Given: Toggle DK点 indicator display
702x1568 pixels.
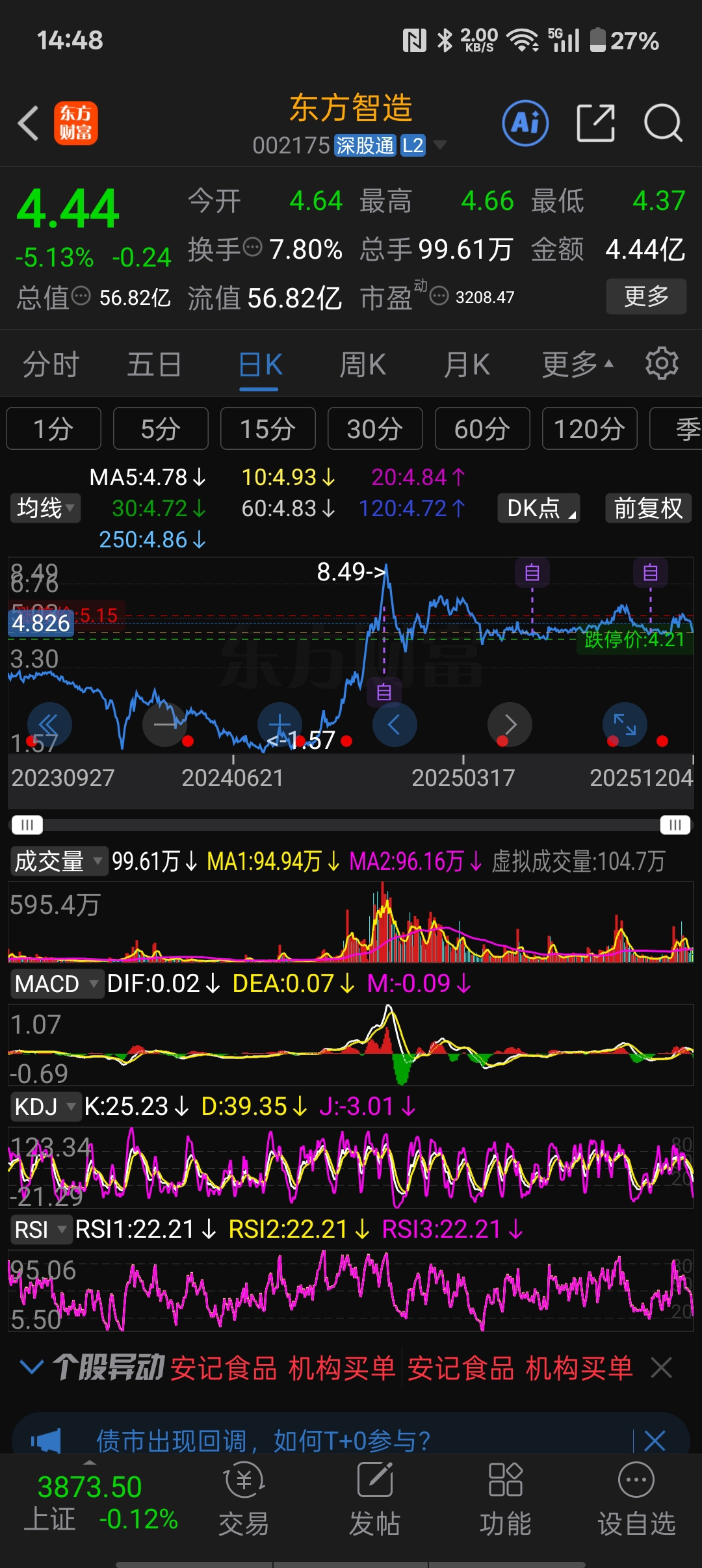Looking at the screenshot, I should tap(539, 508).
